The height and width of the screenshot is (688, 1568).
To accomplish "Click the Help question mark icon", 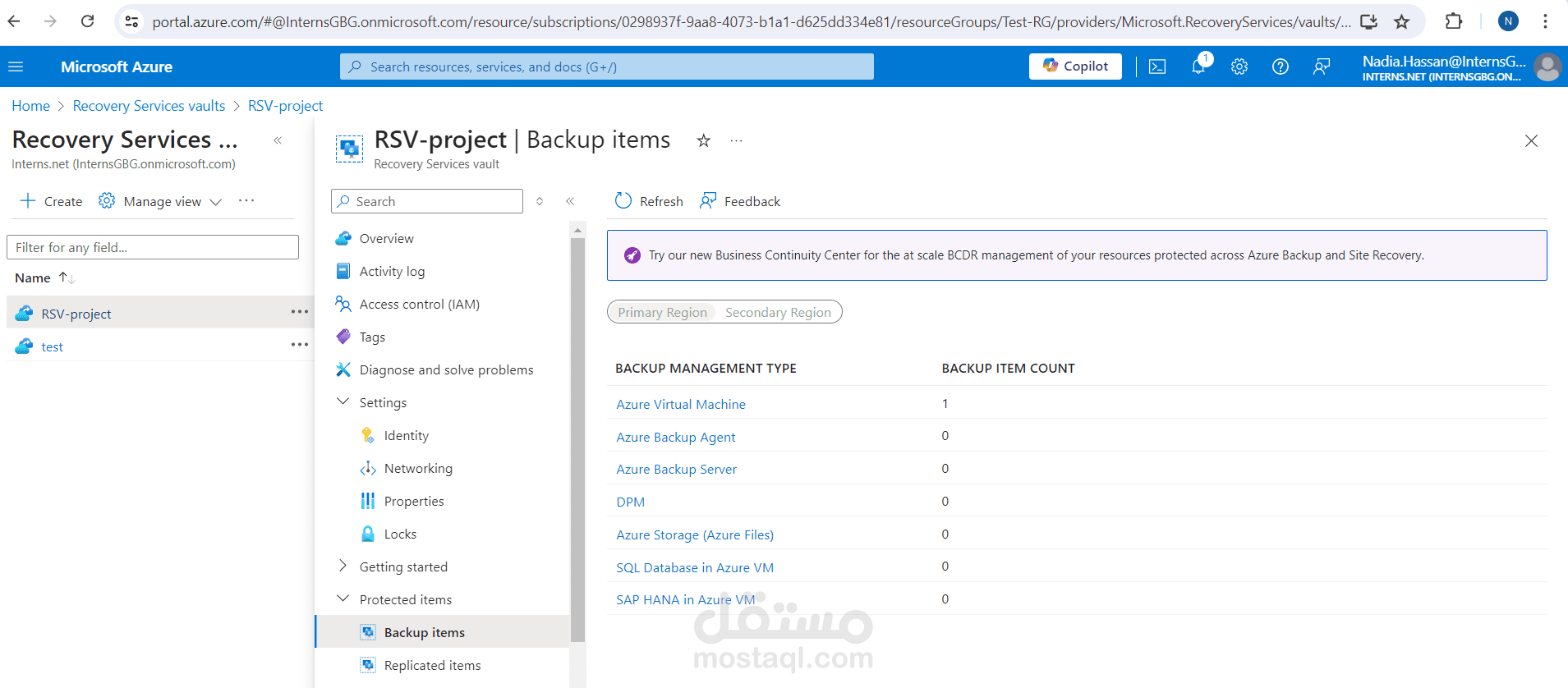I will coord(1281,67).
